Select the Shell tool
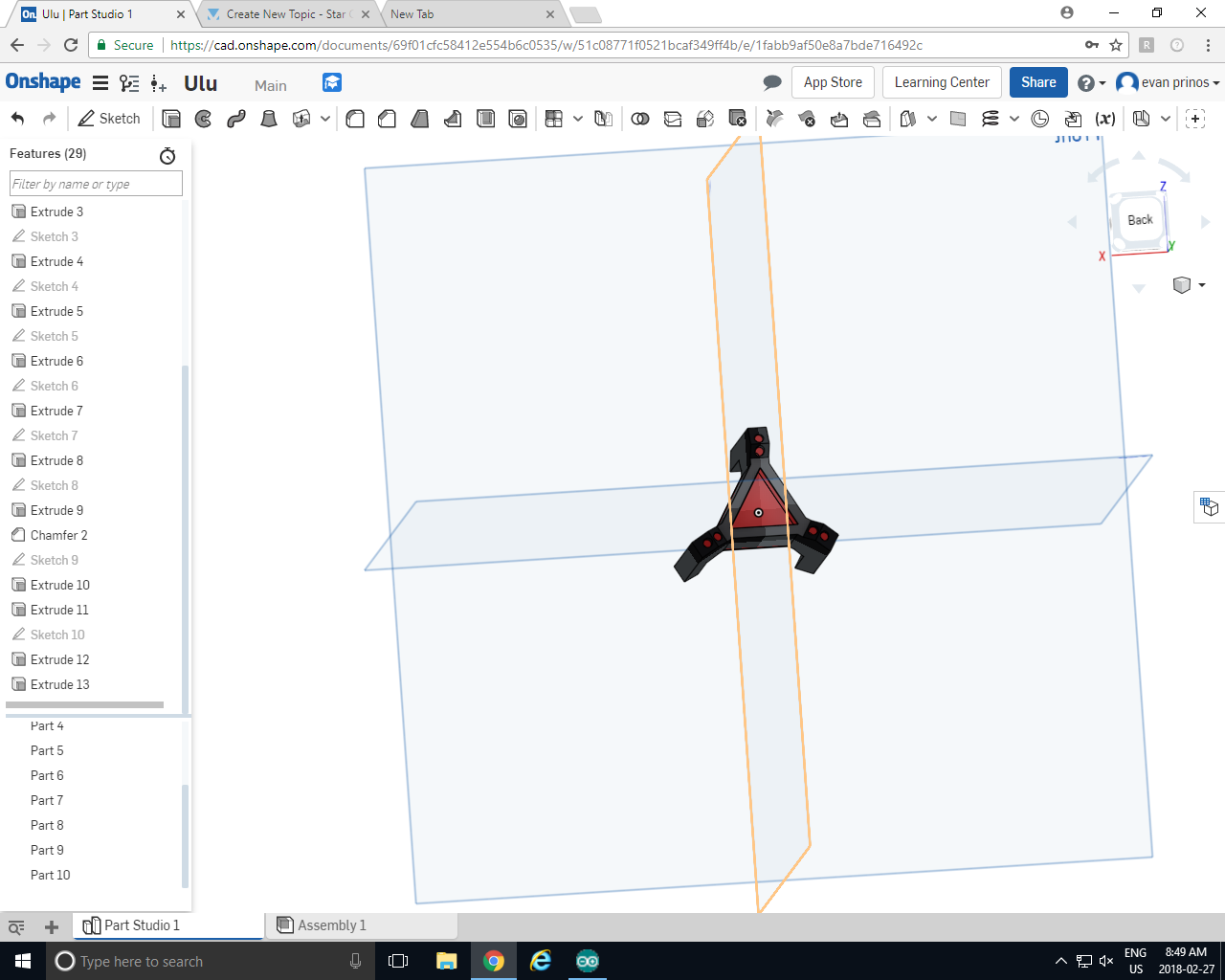Viewport: 1225px width, 980px height. (485, 119)
